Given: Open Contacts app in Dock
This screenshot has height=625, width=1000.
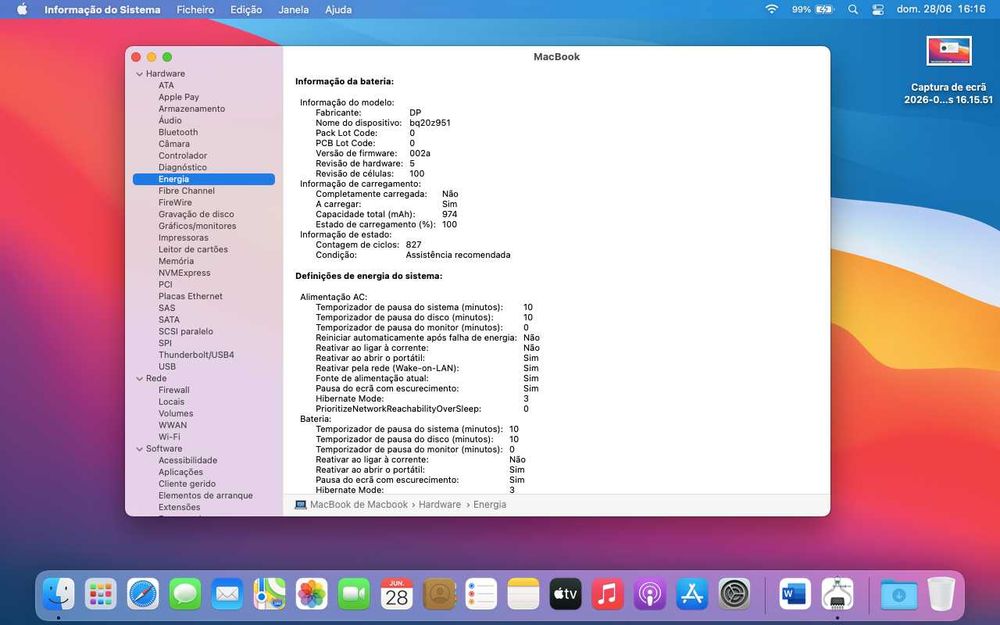Looking at the screenshot, I should click(439, 594).
